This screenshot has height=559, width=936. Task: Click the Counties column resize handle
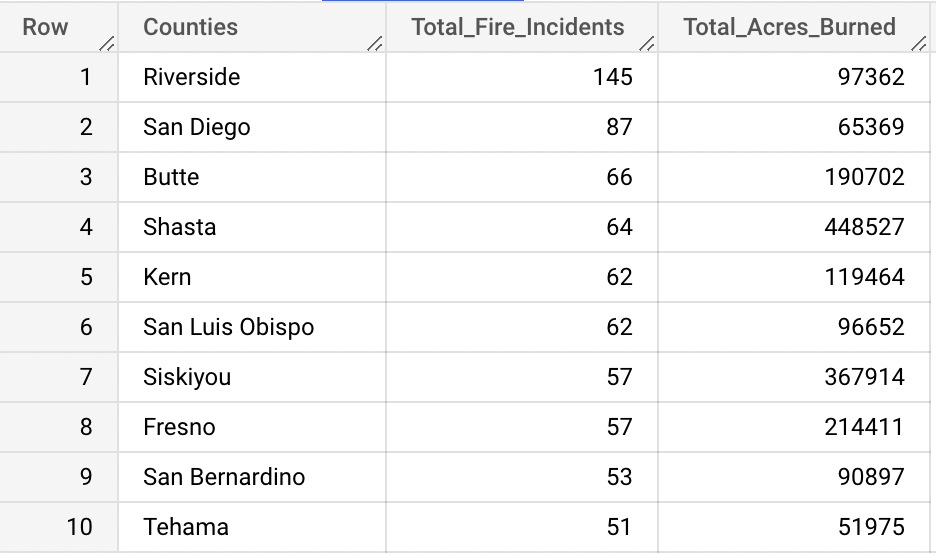(375, 43)
